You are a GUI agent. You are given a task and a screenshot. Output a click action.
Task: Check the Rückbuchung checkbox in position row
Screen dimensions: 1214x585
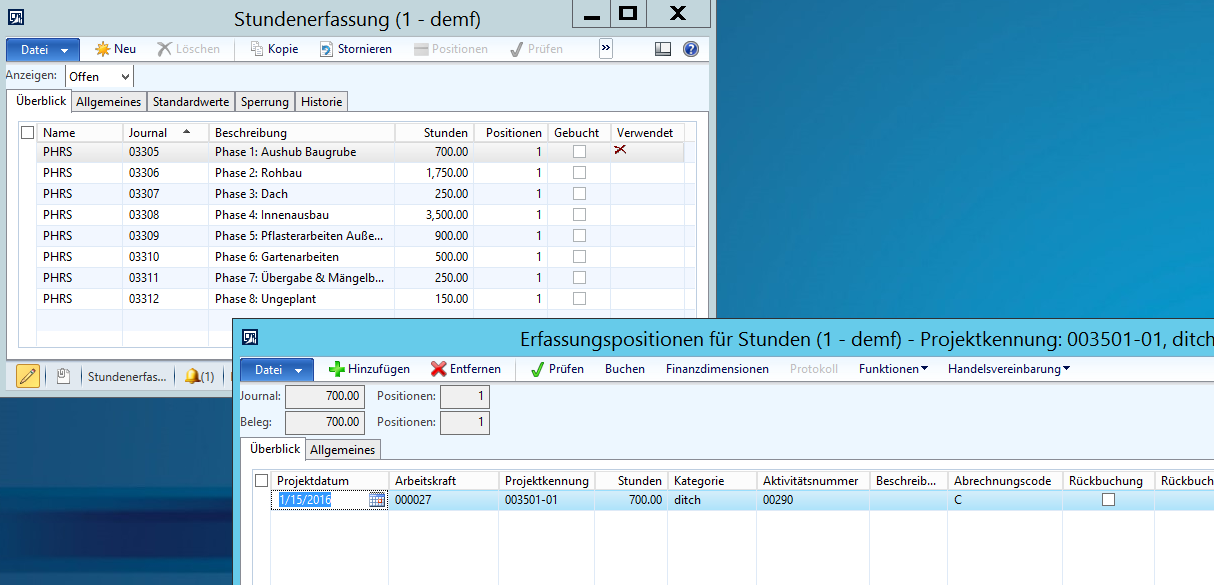point(1108,500)
